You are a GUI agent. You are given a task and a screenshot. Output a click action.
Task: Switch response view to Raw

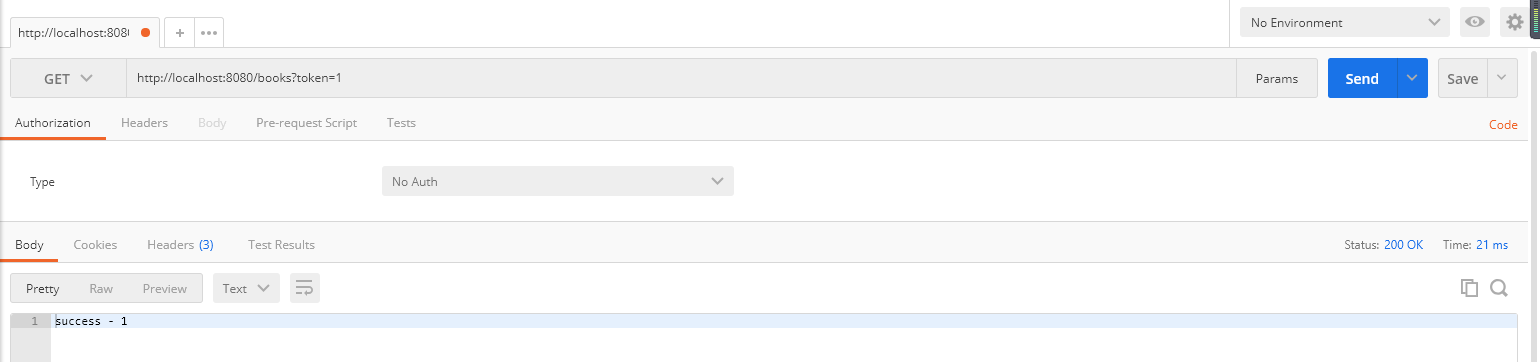[x=101, y=288]
